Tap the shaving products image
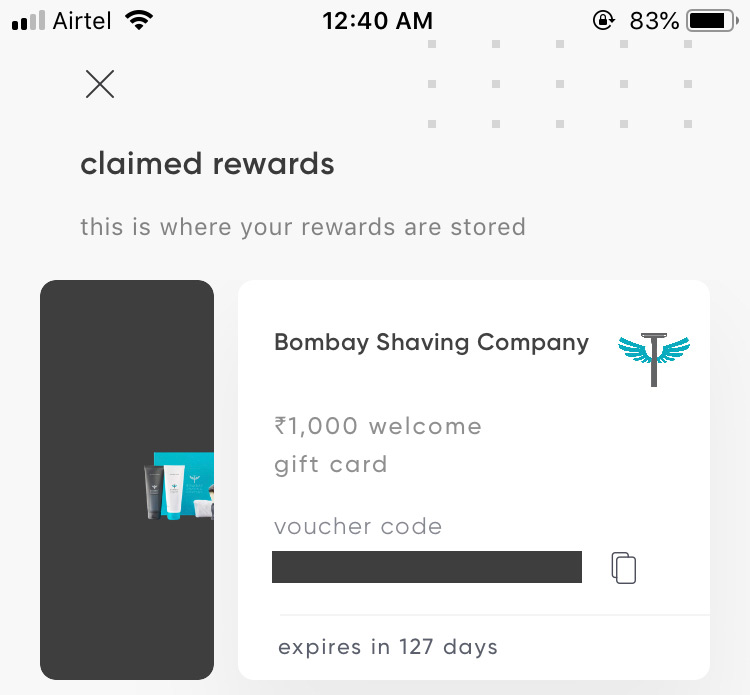 (178, 485)
